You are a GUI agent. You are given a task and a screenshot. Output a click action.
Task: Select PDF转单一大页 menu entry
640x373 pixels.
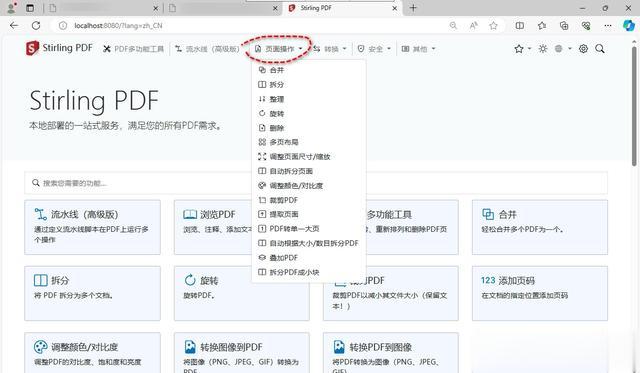[x=289, y=229]
